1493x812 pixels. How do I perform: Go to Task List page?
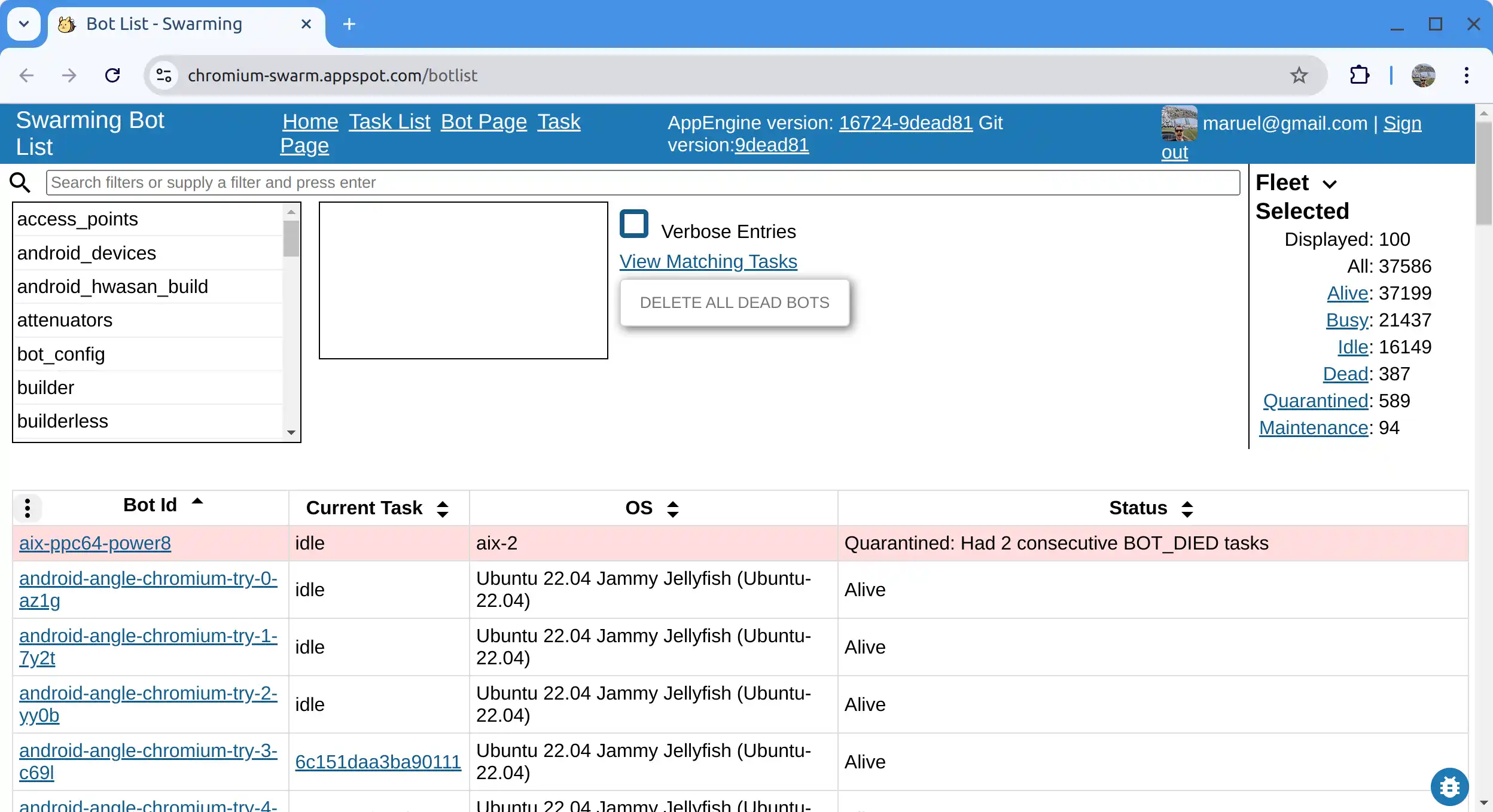point(389,122)
